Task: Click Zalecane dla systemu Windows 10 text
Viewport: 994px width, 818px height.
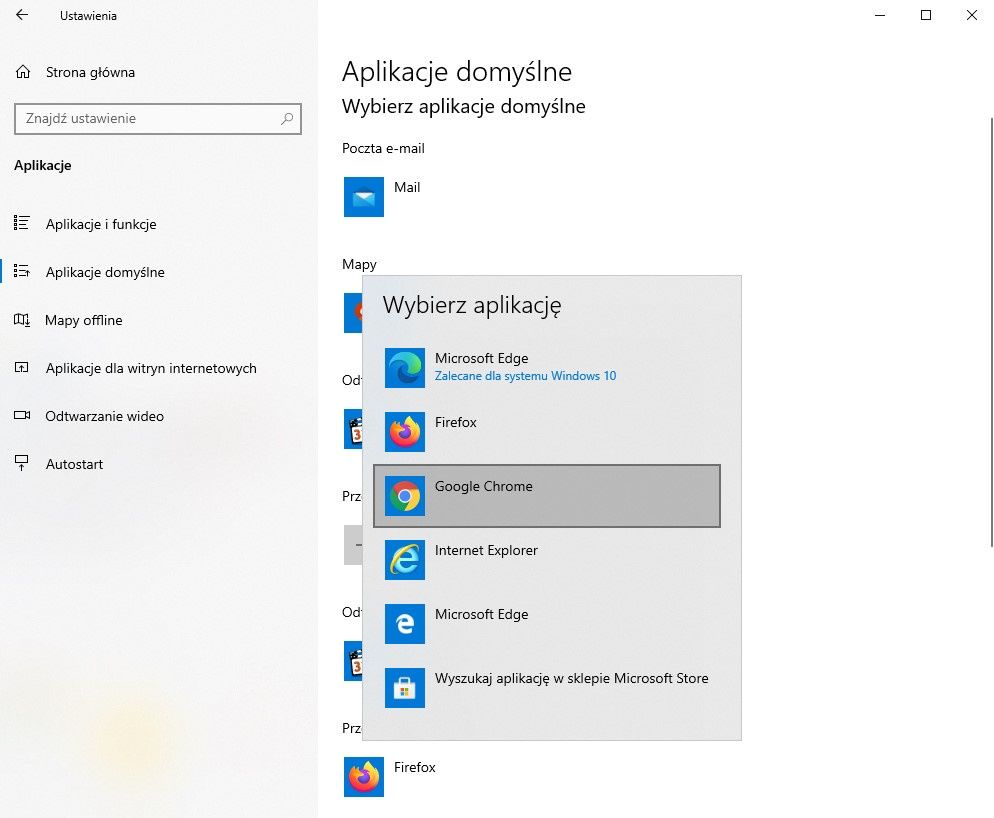Action: 525,376
